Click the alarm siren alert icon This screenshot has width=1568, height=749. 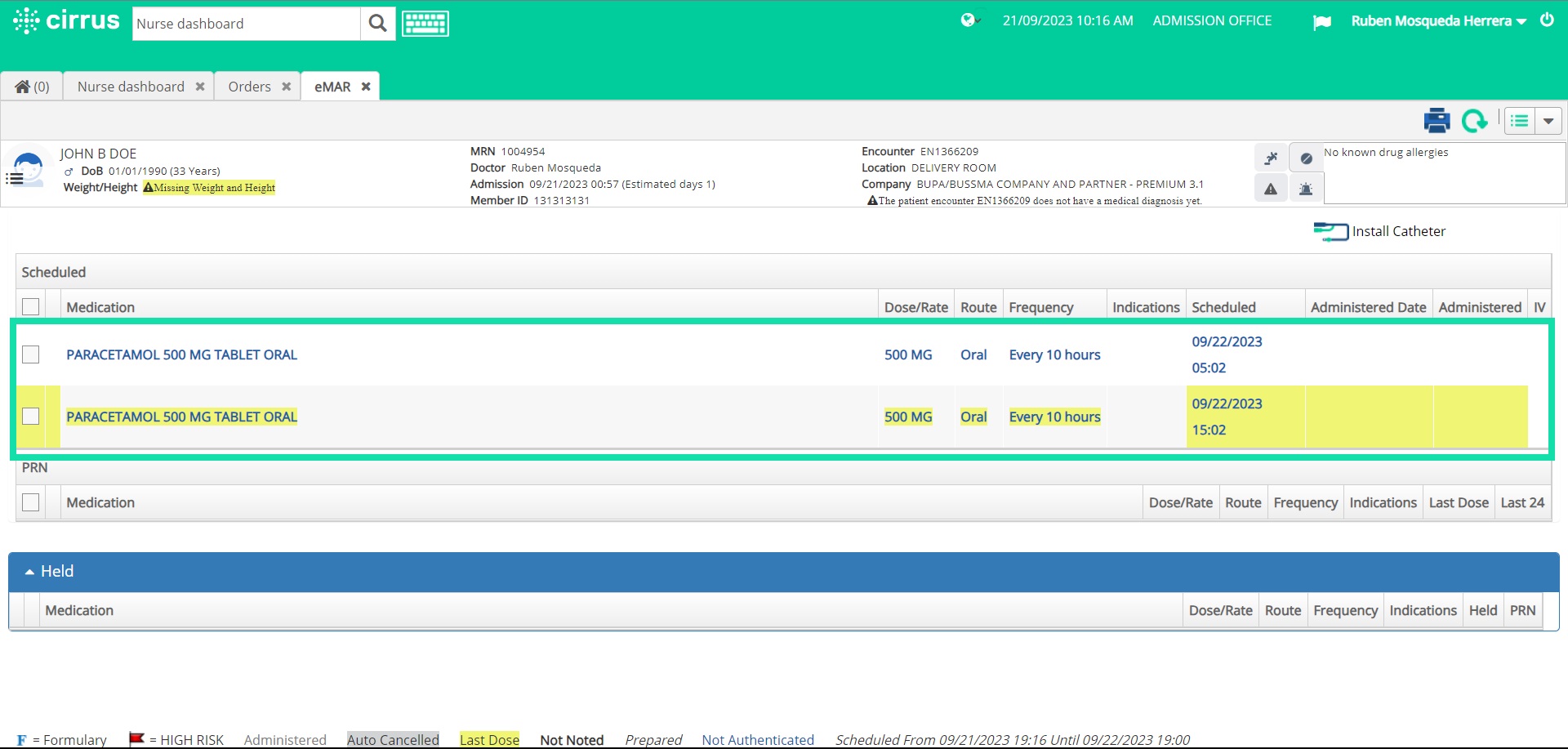pyautogui.click(x=1305, y=188)
